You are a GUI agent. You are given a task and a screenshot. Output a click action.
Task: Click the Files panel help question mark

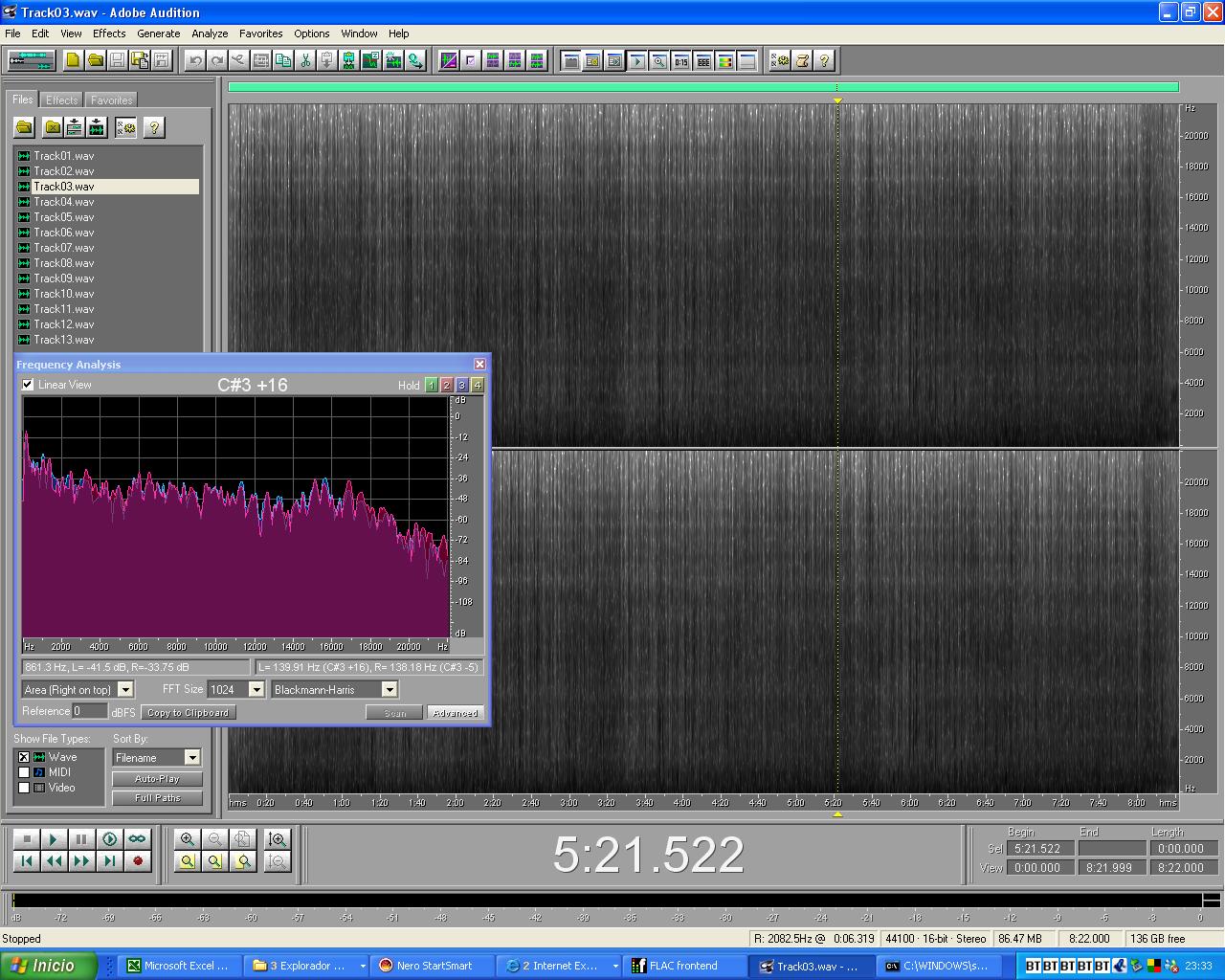153,126
